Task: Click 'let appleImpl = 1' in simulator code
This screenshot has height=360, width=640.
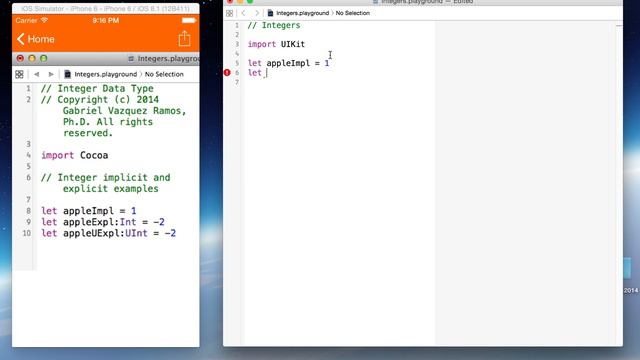Action: point(89,211)
